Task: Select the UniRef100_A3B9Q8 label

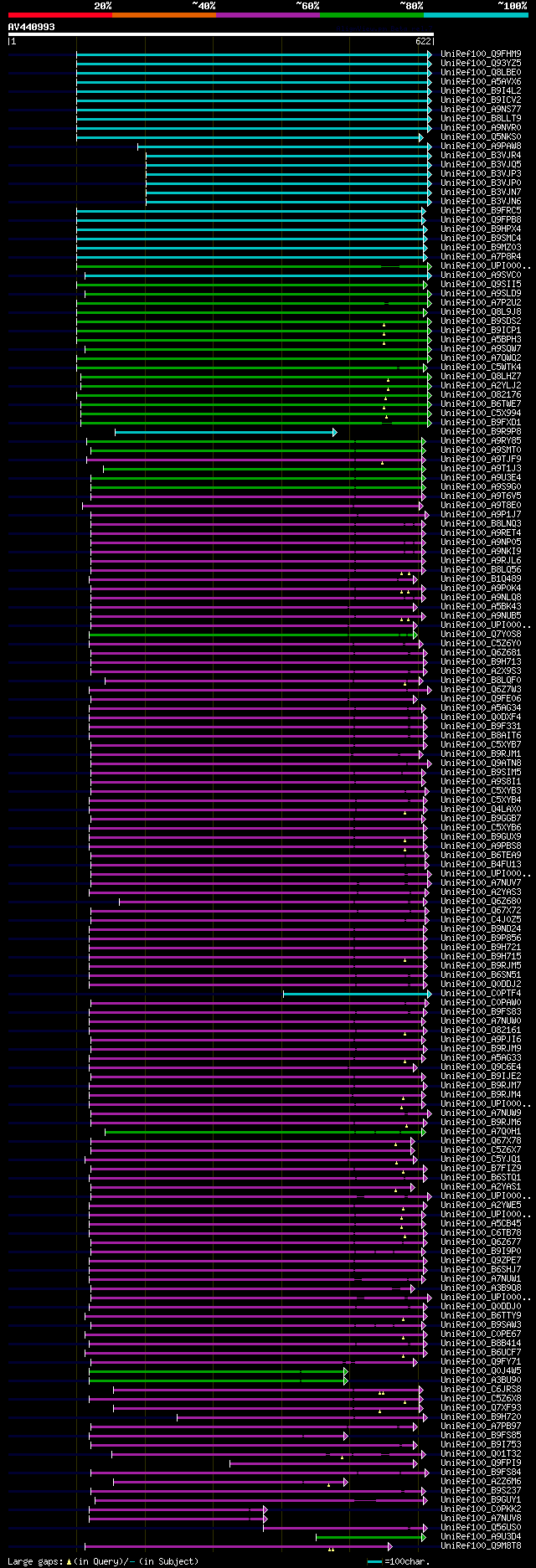Action: [x=481, y=1288]
